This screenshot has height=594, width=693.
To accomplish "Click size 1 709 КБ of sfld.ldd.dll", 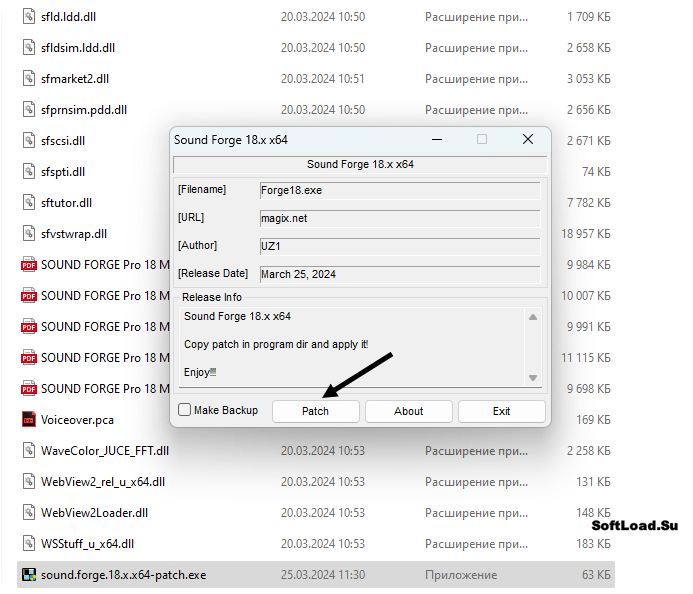I will tap(589, 17).
